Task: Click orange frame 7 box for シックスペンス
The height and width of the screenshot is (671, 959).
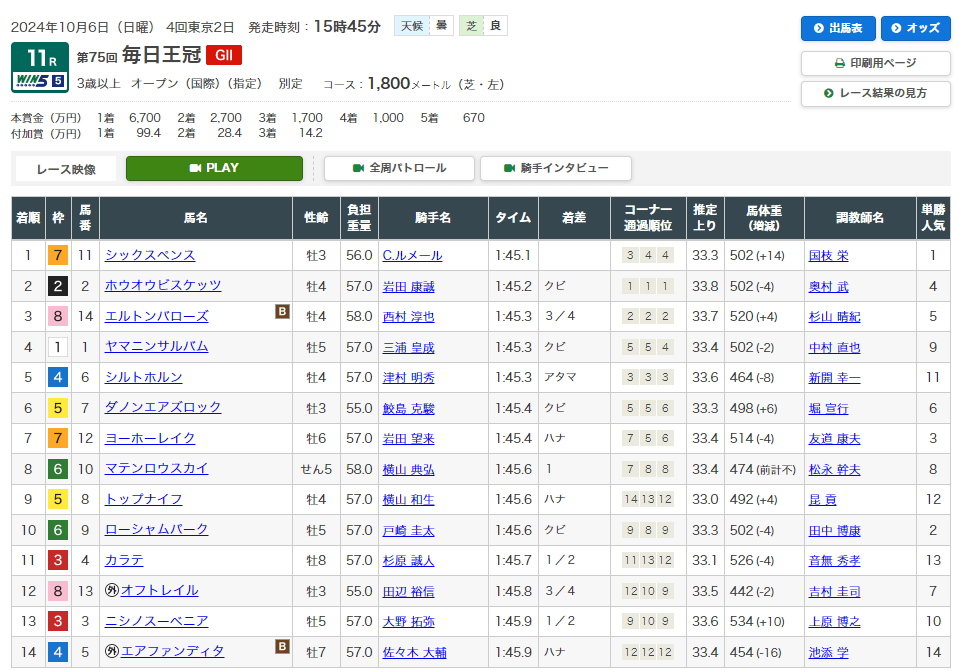Action: click(58, 256)
